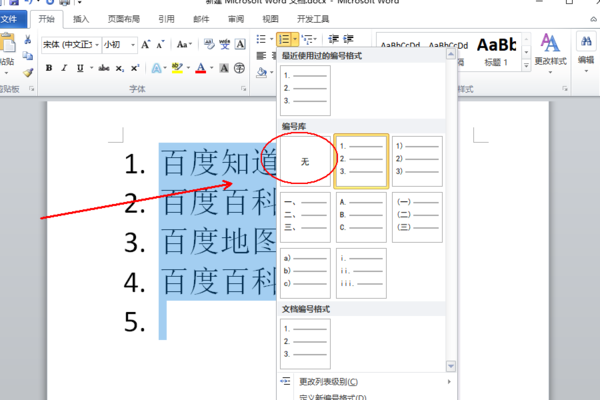Viewport: 600px width, 400px height.
Task: Click the Multilevel List icon
Action: click(x=307, y=39)
